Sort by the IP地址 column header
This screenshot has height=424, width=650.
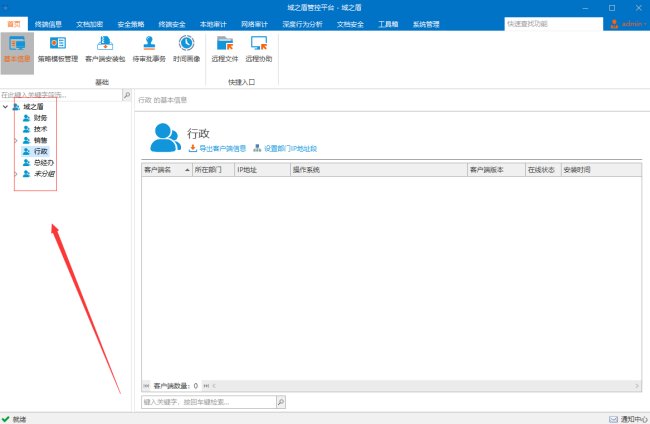[x=262, y=170]
